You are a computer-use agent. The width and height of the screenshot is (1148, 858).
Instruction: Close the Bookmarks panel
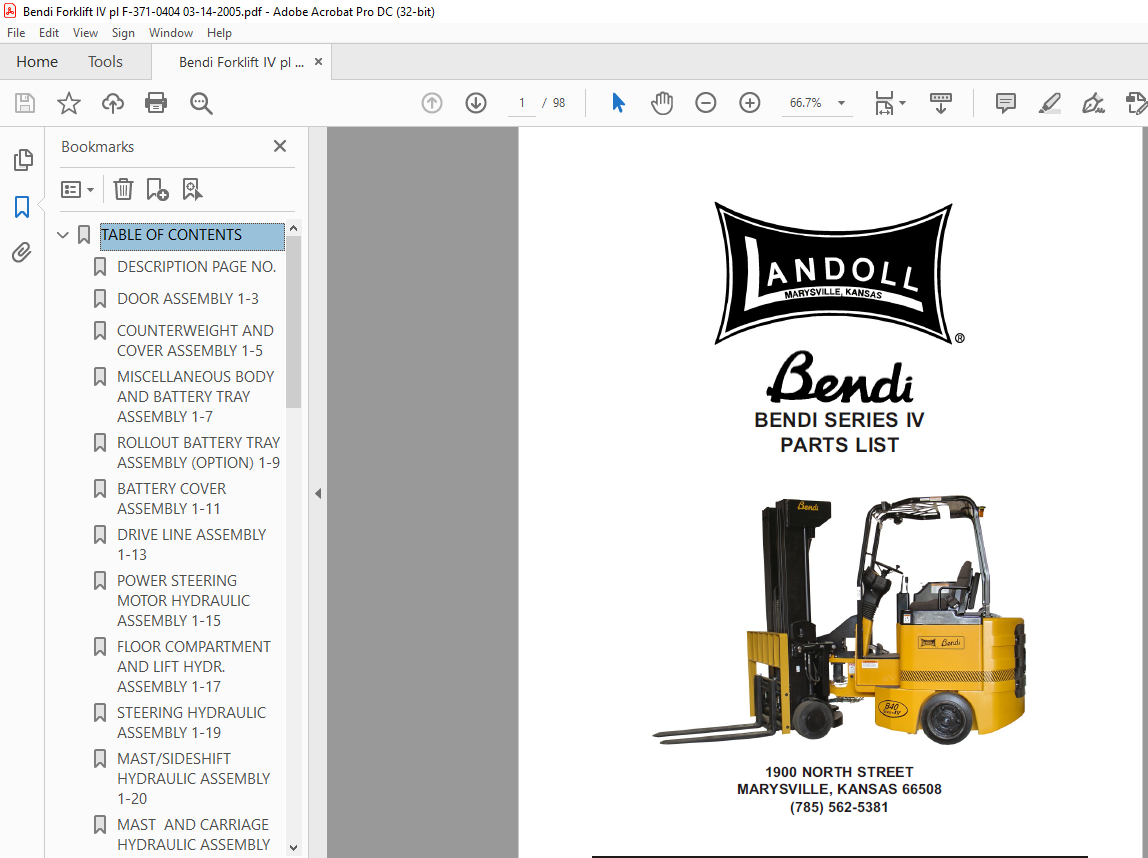280,146
